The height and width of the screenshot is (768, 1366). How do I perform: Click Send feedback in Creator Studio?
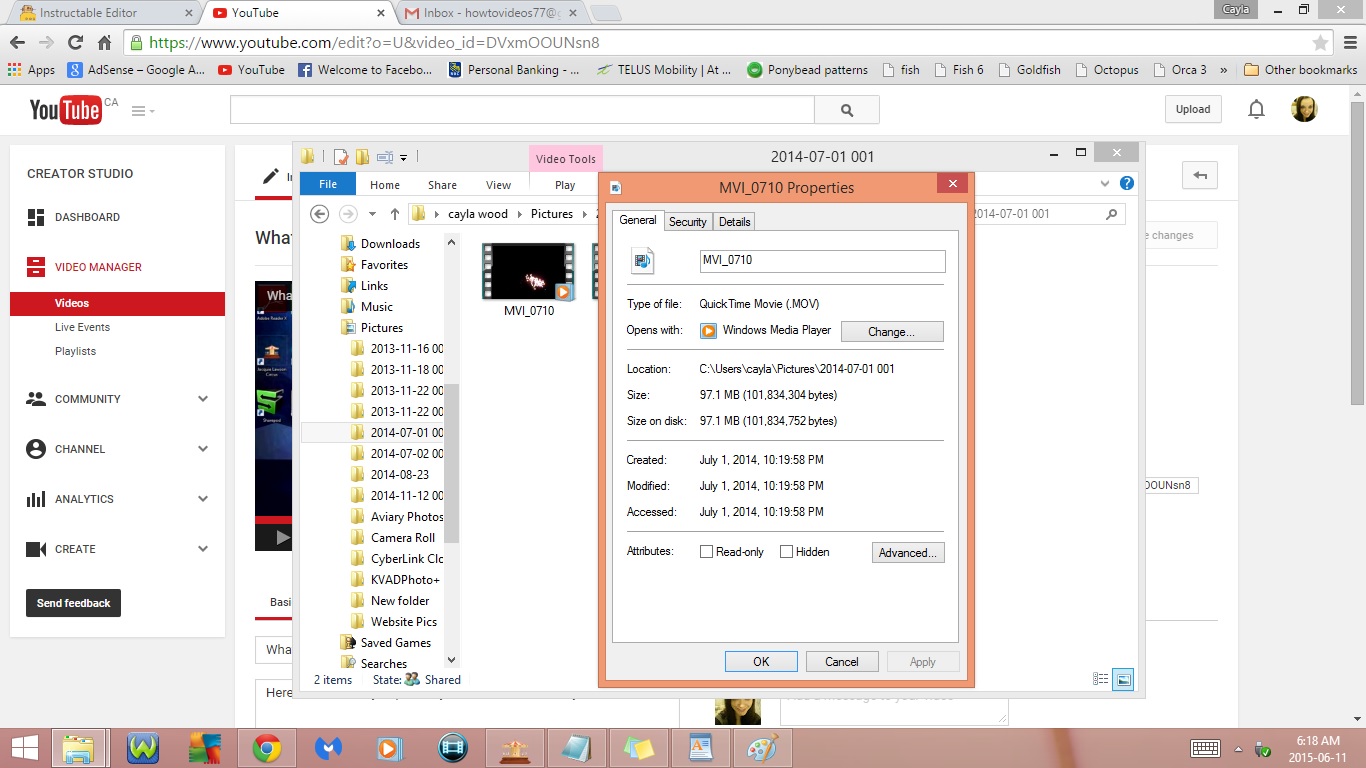pos(73,603)
